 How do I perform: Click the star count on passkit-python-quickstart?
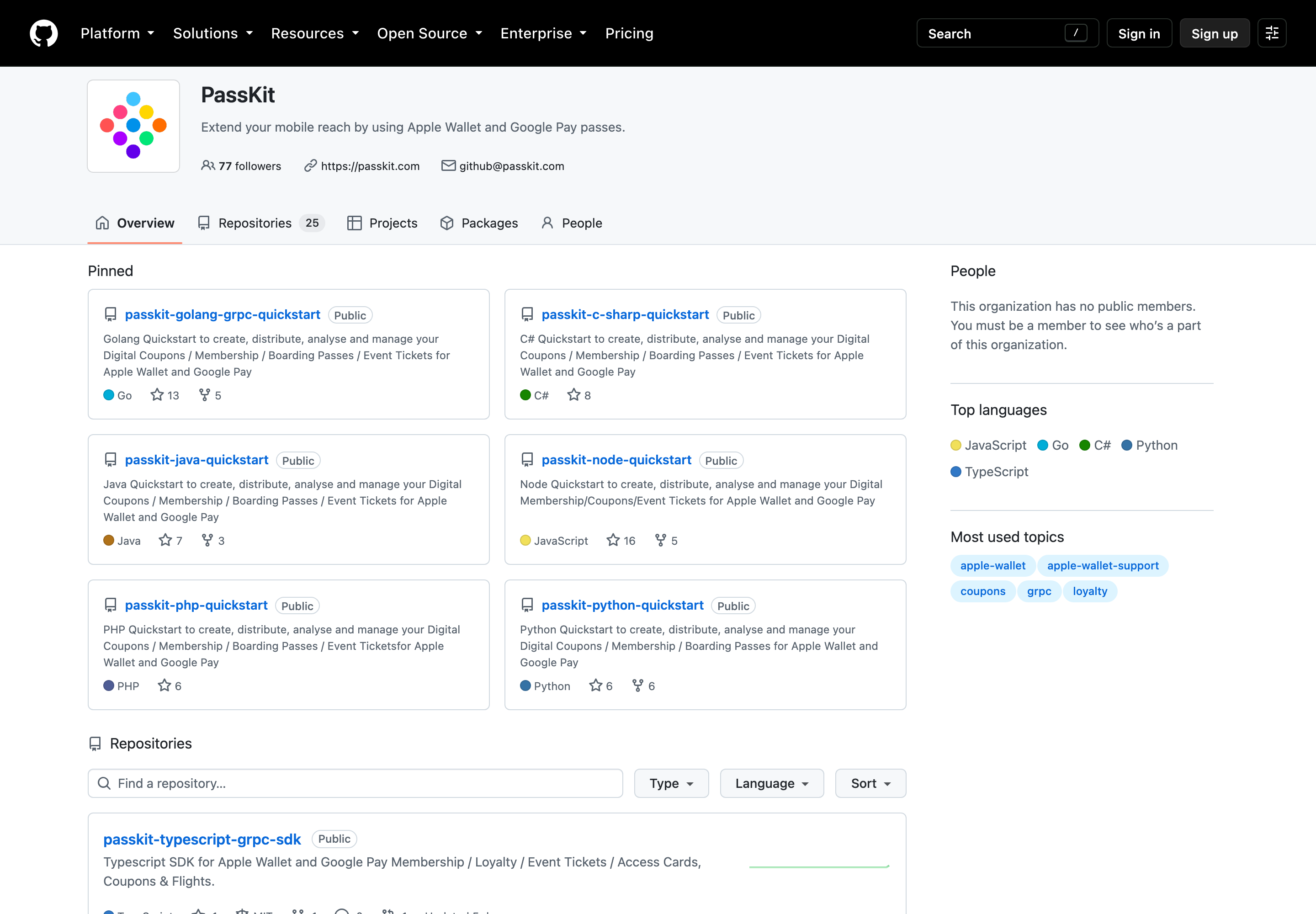point(601,686)
